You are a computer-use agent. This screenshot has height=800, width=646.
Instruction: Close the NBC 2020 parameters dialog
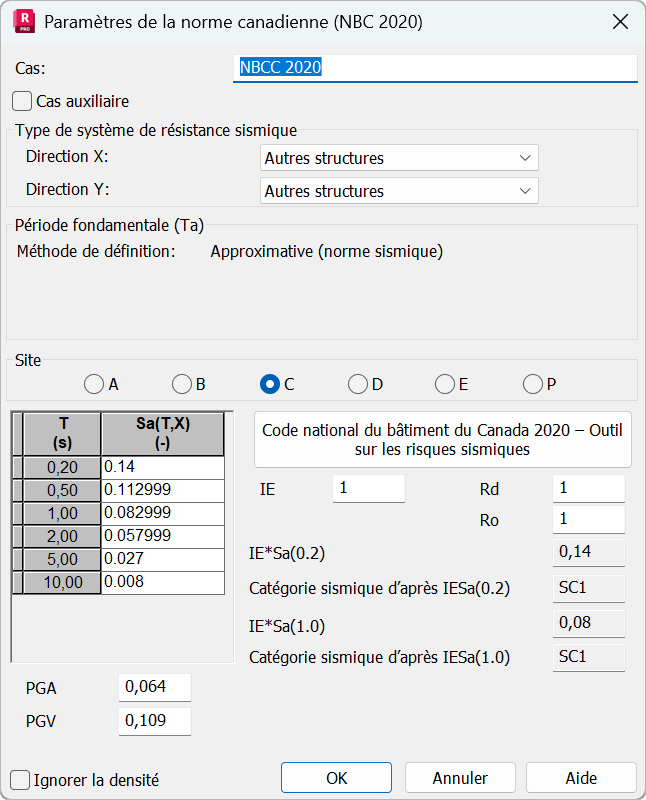tap(620, 22)
